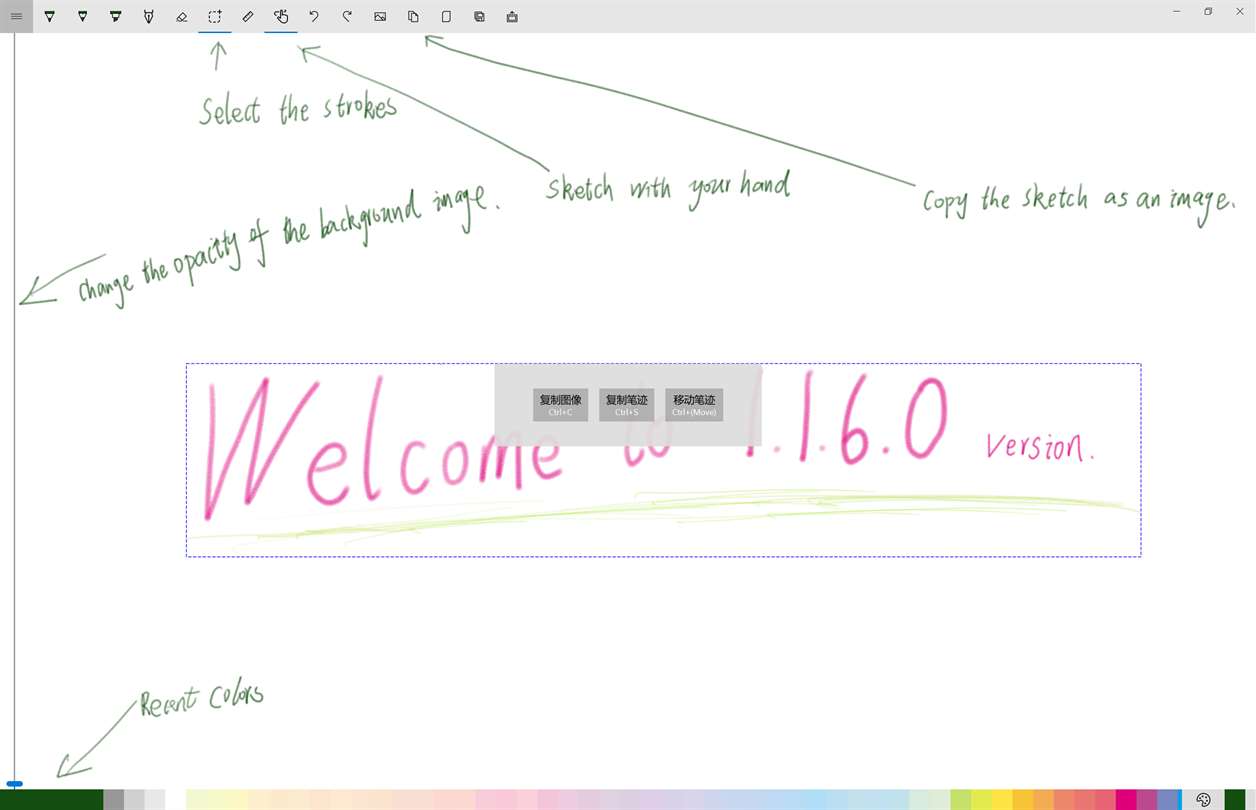Select the ballpoint pen tool
Image resolution: width=1256 pixels, height=810 pixels.
coord(49,16)
